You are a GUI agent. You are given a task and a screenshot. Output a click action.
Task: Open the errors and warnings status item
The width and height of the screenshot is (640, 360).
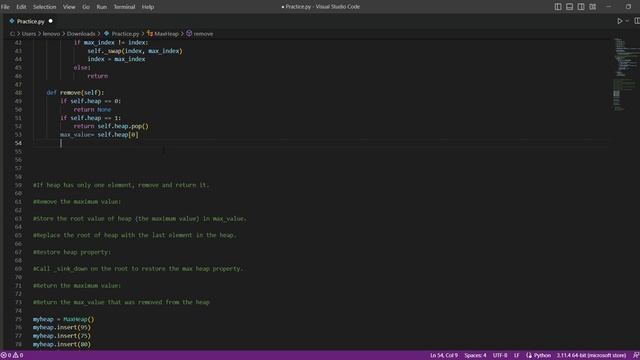coord(12,356)
